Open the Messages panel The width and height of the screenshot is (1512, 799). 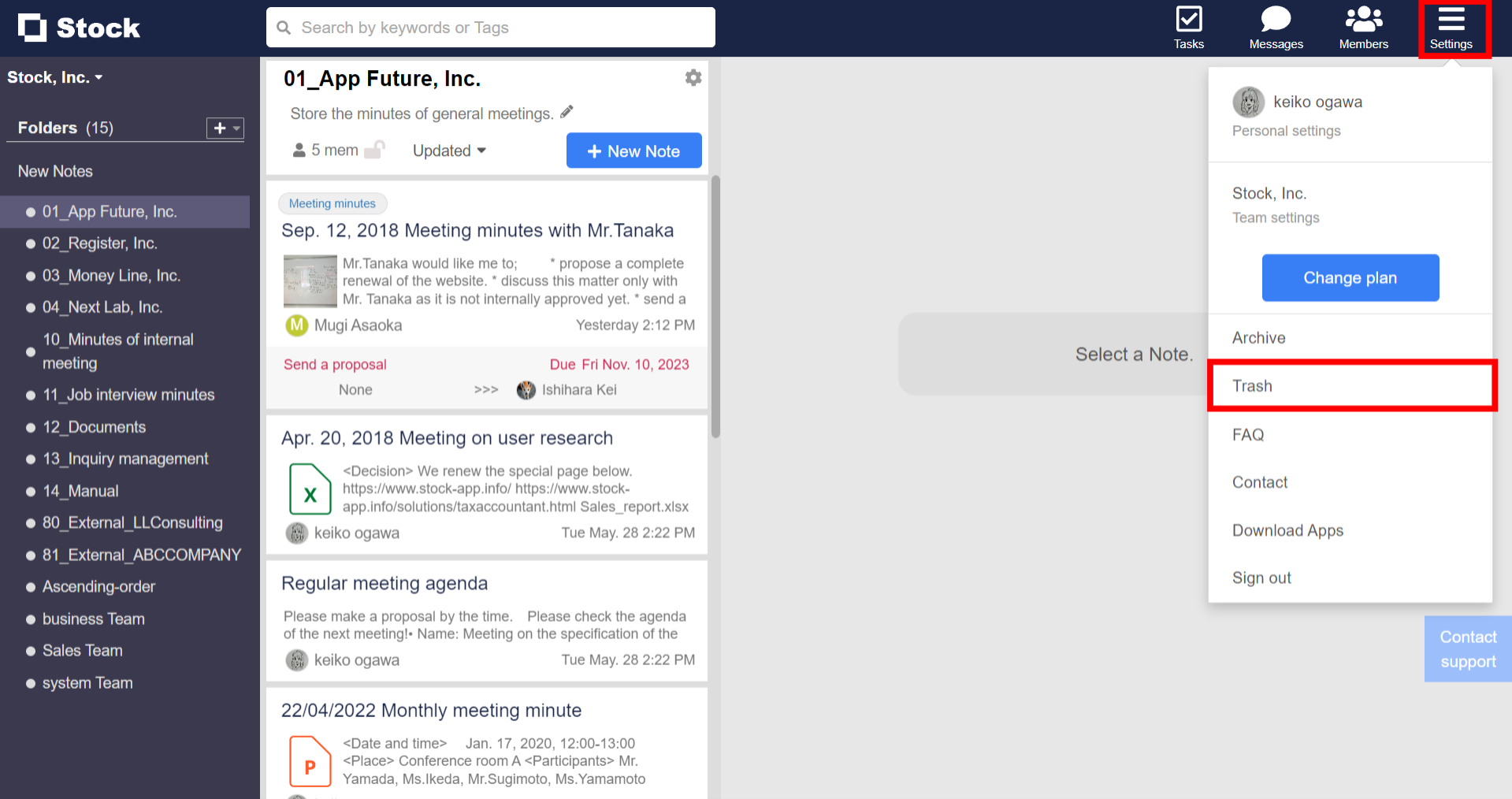pos(1275,27)
